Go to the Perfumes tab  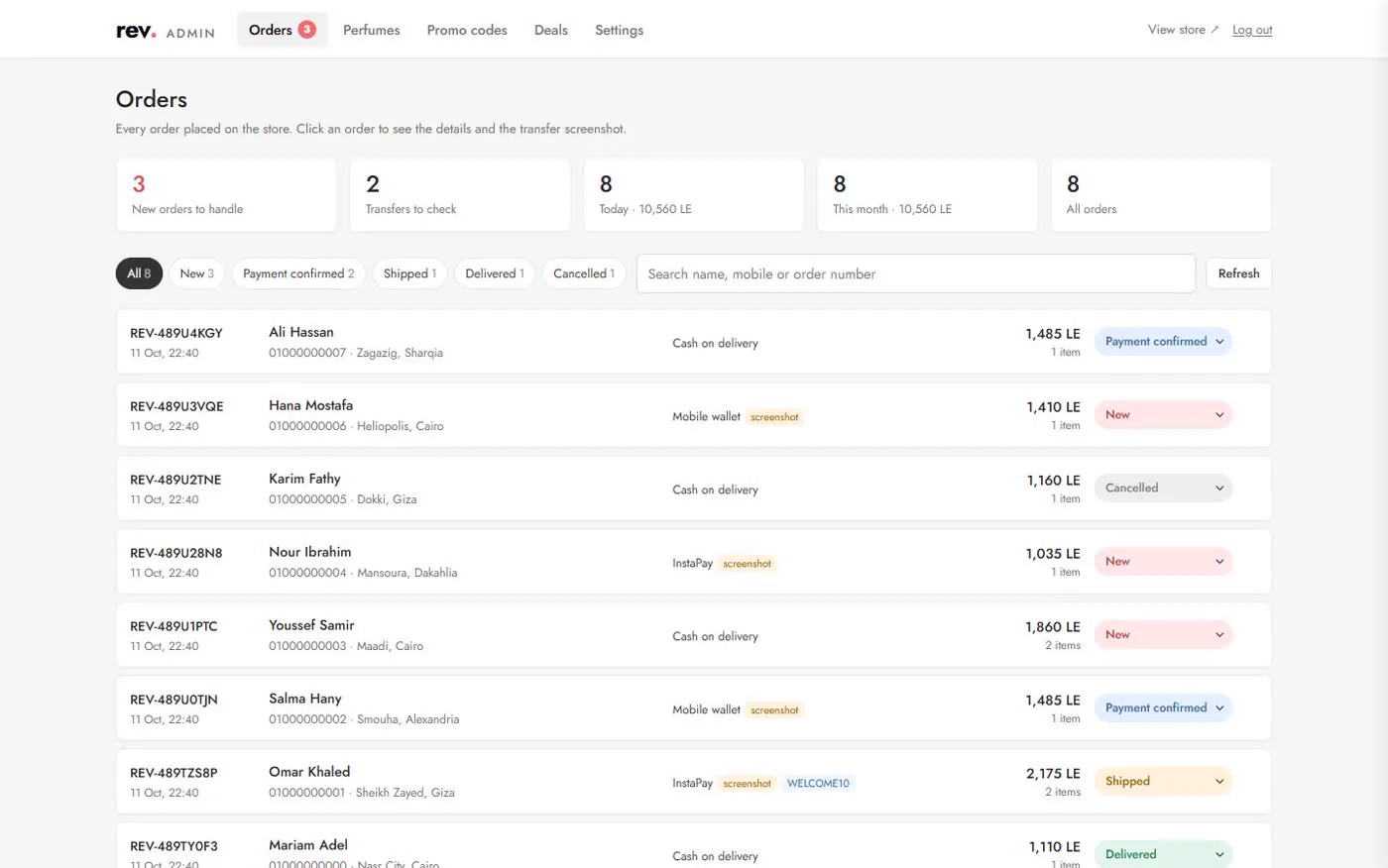[x=372, y=30]
